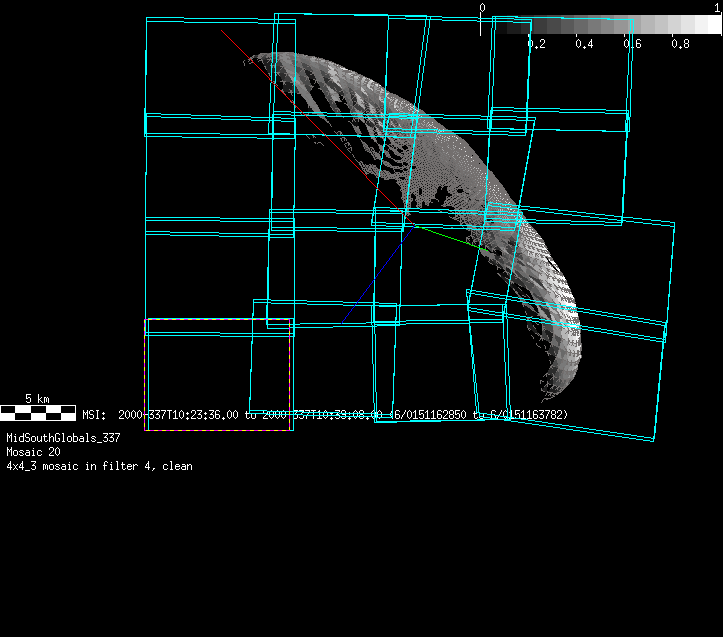Click the 0 label above grayscale bar
723x637 pixels.
[482, 8]
